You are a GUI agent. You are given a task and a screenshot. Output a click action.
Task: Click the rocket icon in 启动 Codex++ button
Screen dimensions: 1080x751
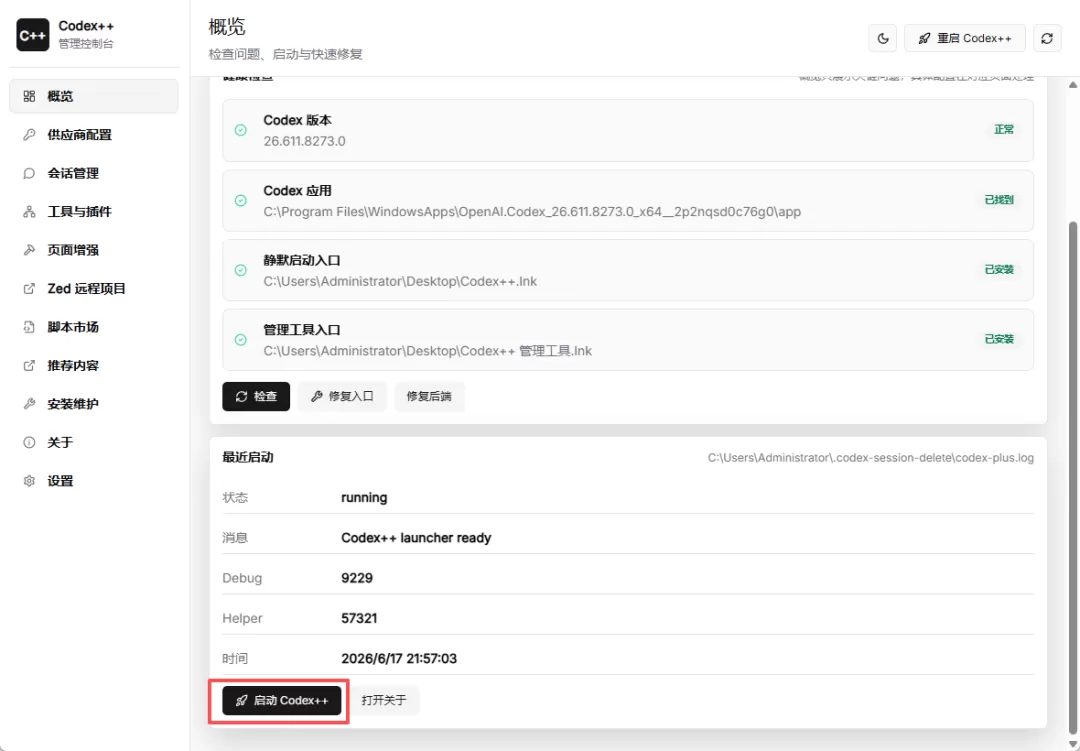click(x=242, y=701)
